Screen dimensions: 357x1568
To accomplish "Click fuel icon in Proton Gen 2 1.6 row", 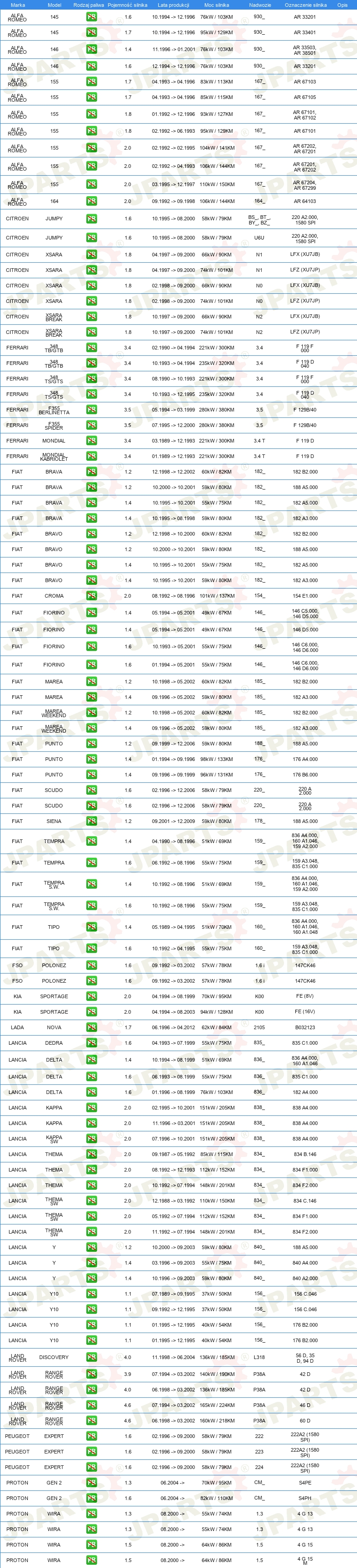I will (x=91, y=1499).
